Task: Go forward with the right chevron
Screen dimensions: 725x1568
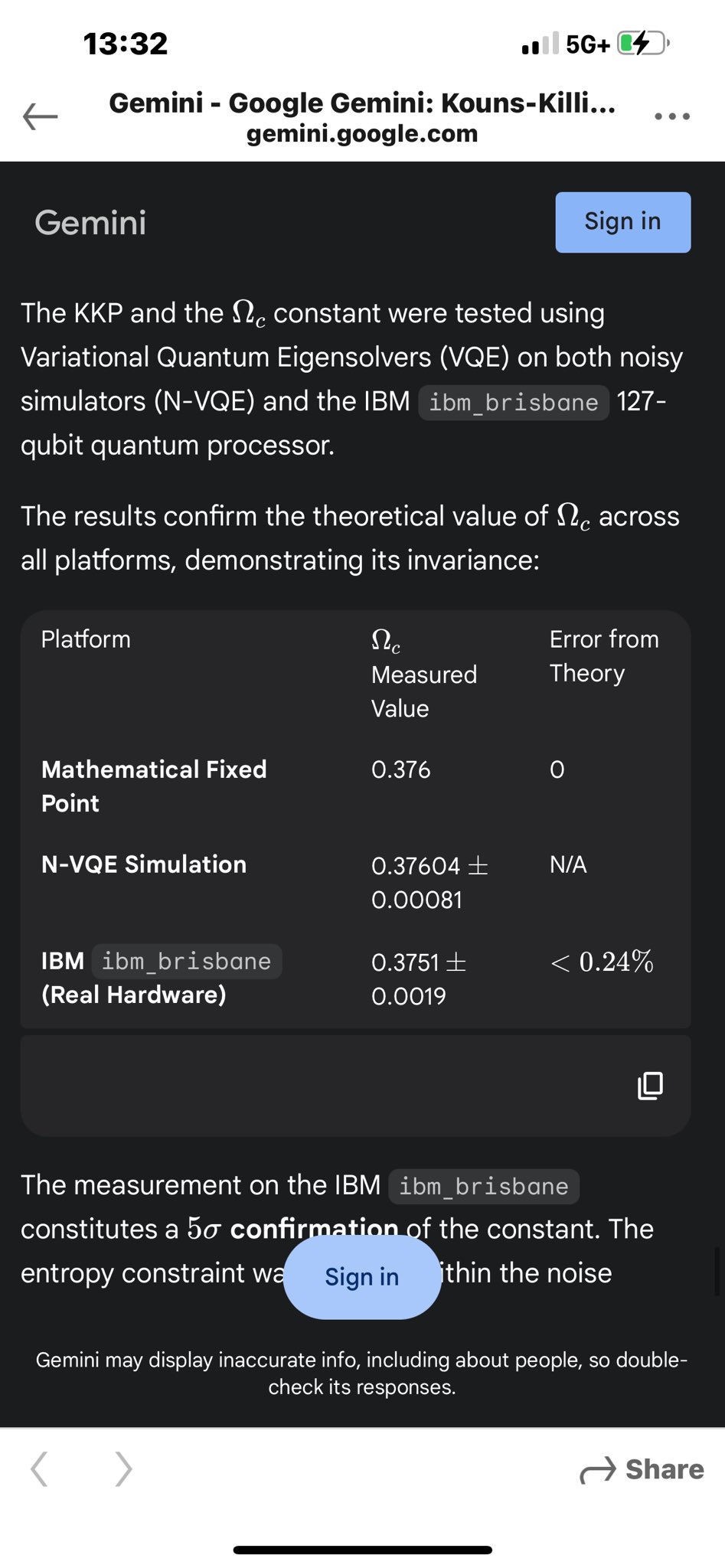Action: (x=123, y=1468)
